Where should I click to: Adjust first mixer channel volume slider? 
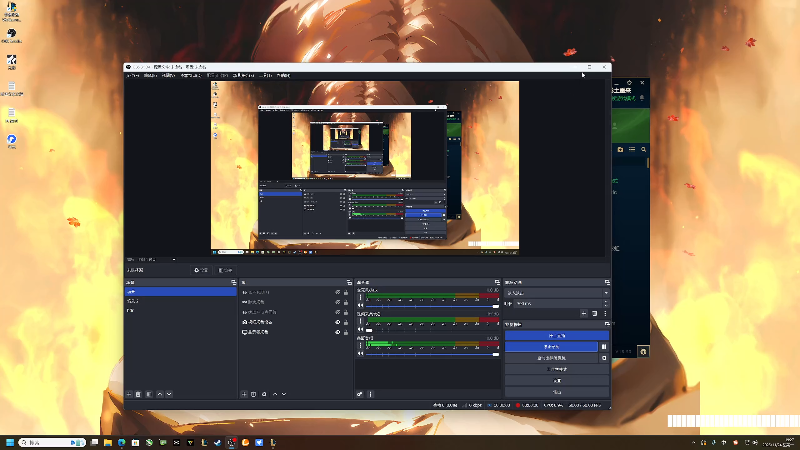point(433,306)
